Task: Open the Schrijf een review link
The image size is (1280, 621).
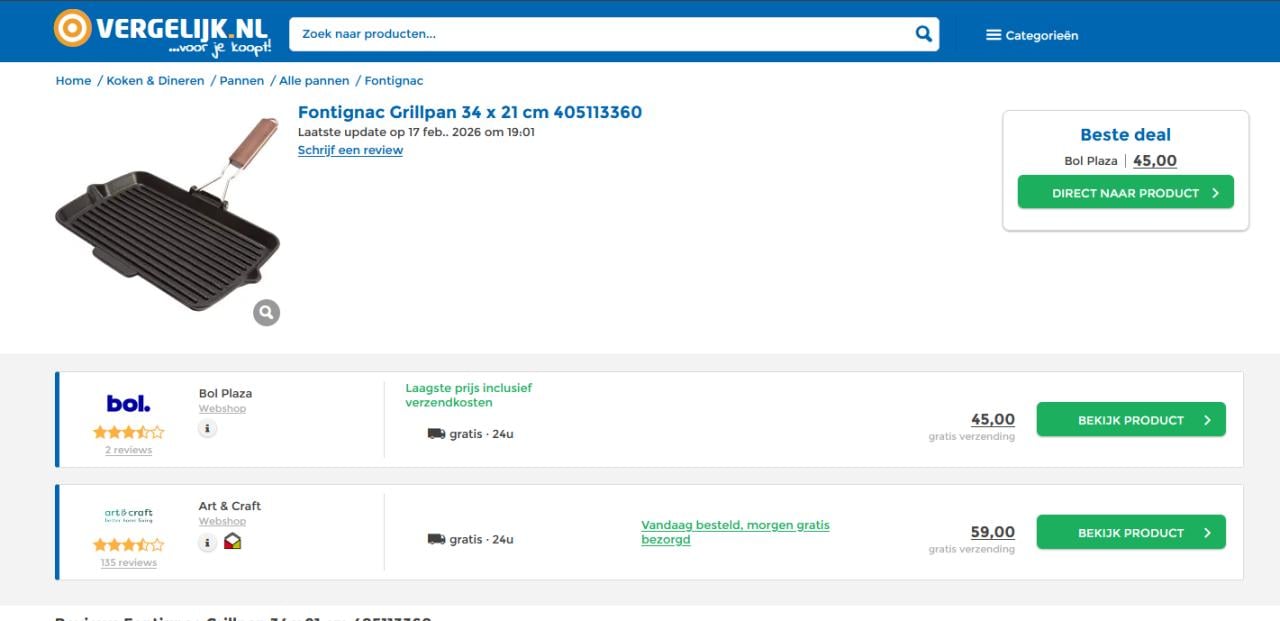Action: [x=350, y=150]
